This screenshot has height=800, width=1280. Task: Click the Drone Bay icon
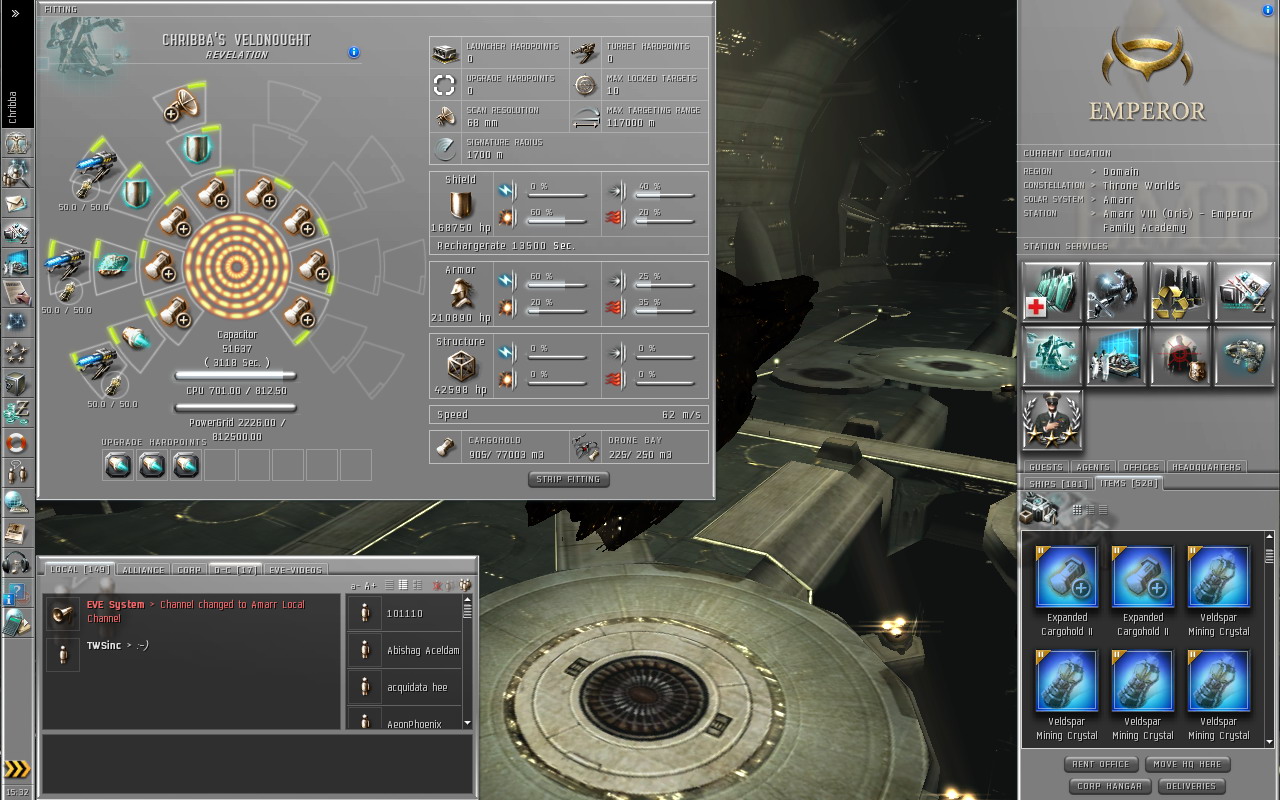585,447
